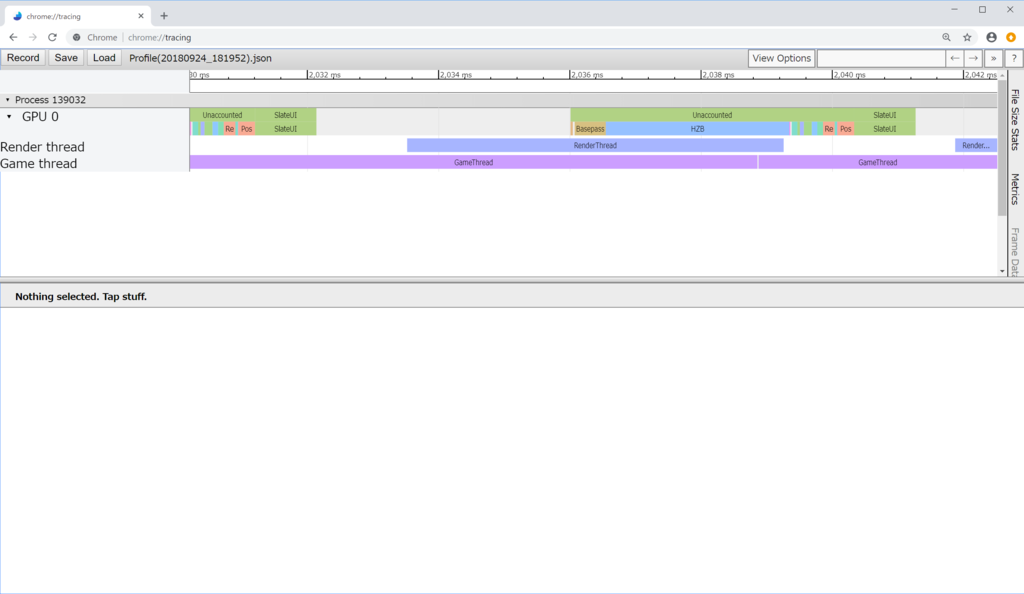The width and height of the screenshot is (1024, 594).
Task: Toggle the side panel with » button
Action: (993, 58)
